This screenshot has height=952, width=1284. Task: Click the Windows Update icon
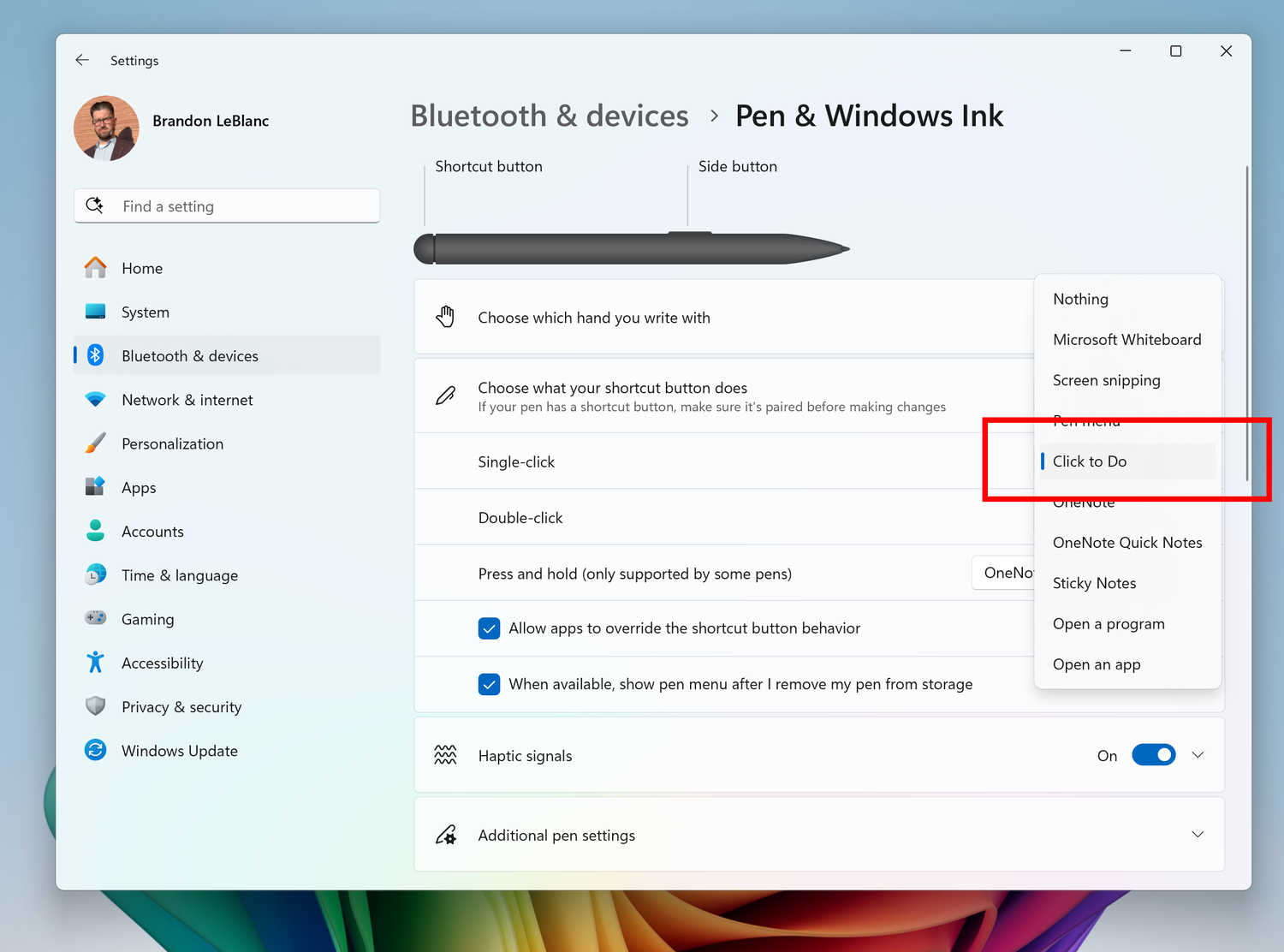point(95,750)
